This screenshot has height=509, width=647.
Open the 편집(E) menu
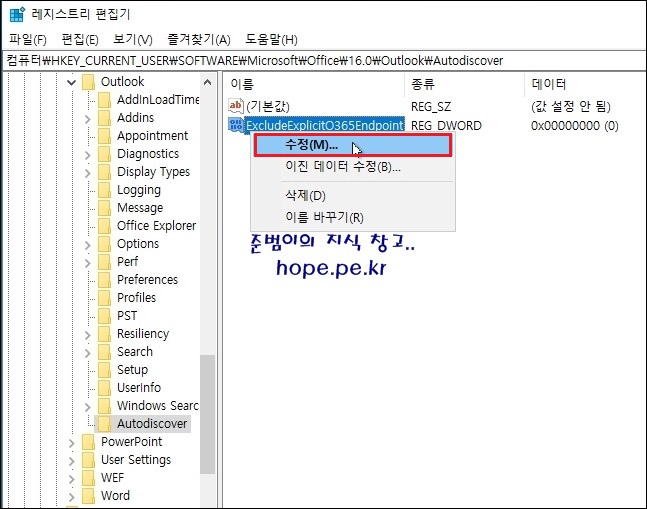click(80, 40)
